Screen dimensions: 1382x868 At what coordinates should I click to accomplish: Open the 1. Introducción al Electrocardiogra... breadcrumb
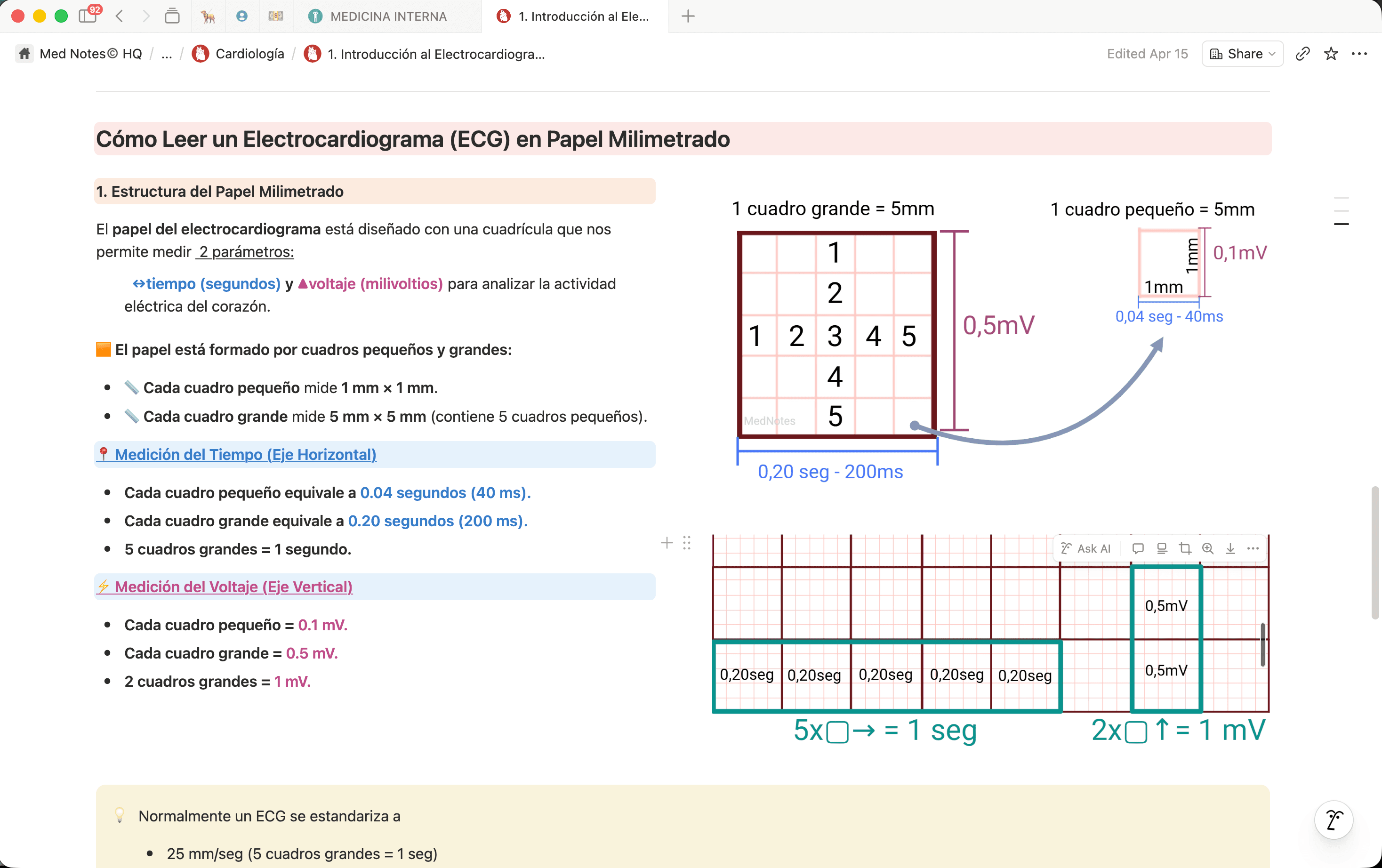tap(425, 54)
